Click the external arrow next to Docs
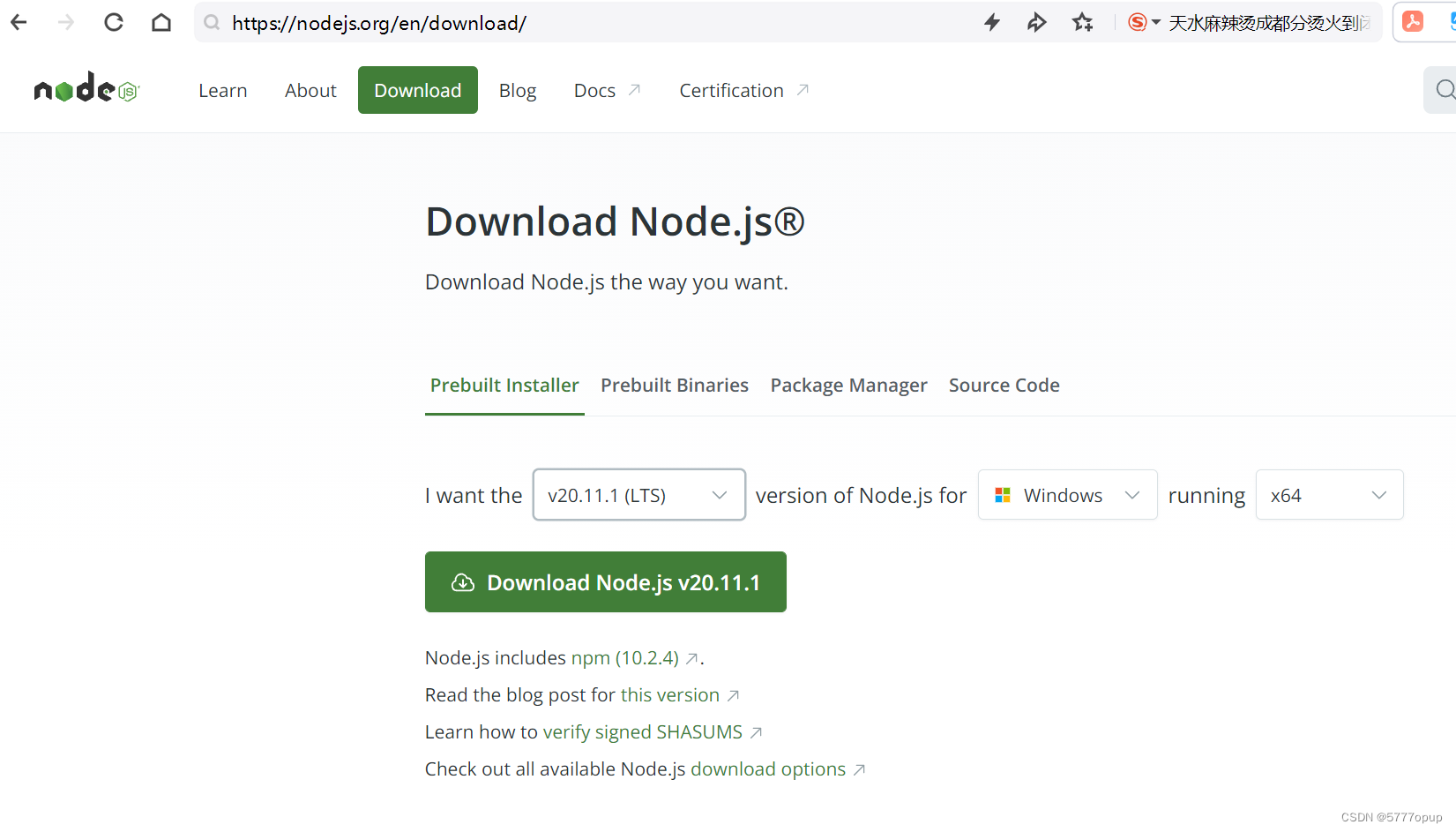The height and width of the screenshot is (832, 1456). (634, 90)
